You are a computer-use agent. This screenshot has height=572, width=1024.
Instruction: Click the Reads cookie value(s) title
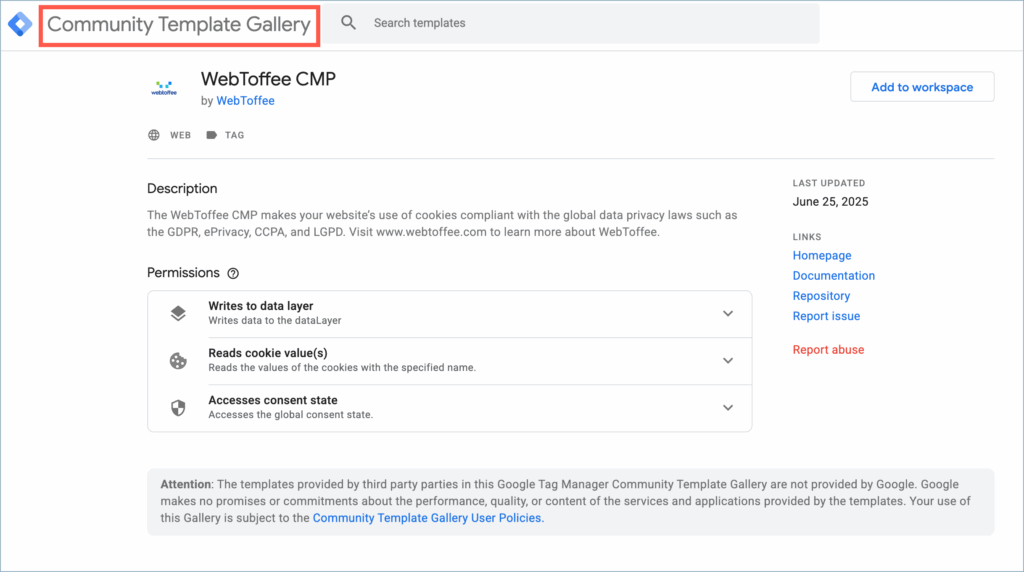pos(268,353)
